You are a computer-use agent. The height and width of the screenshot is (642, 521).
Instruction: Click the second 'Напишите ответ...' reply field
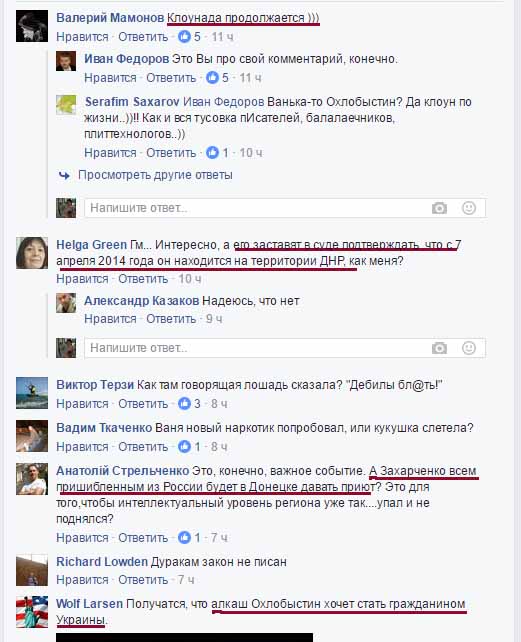[285, 348]
